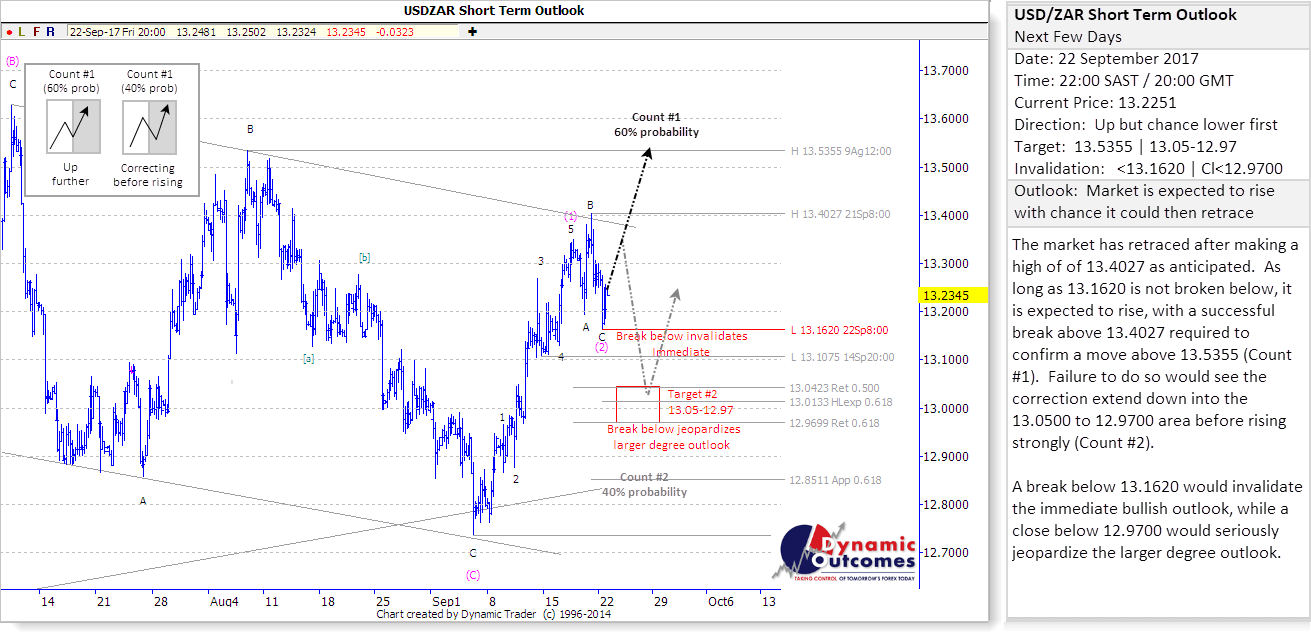Click the Count #2 40% probability annotation
Image resolution: width=1311 pixels, height=634 pixels.
tap(644, 484)
